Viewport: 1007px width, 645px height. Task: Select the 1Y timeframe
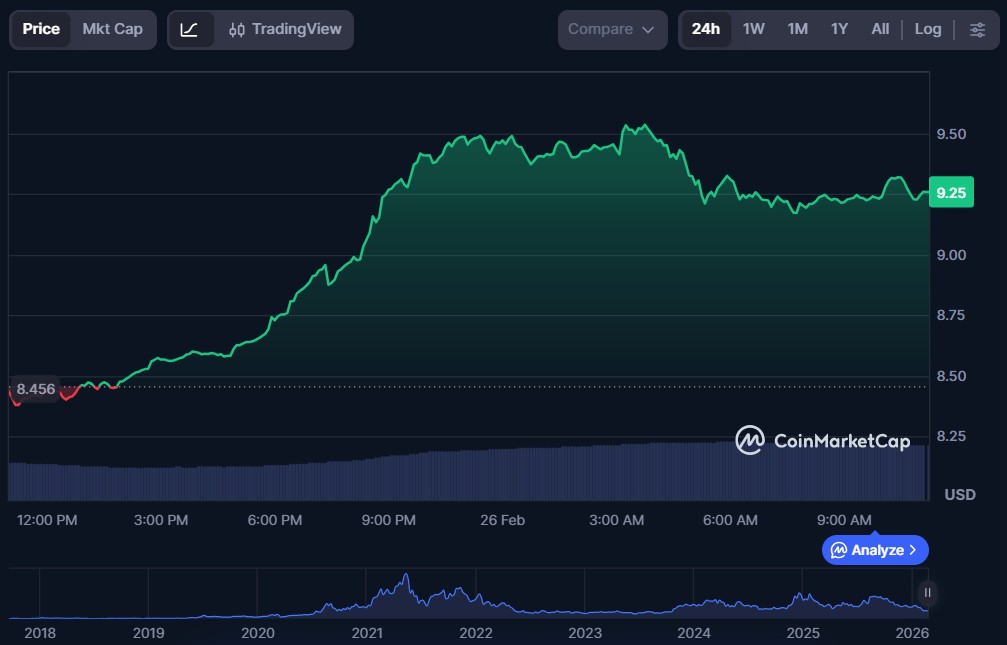[x=838, y=29]
